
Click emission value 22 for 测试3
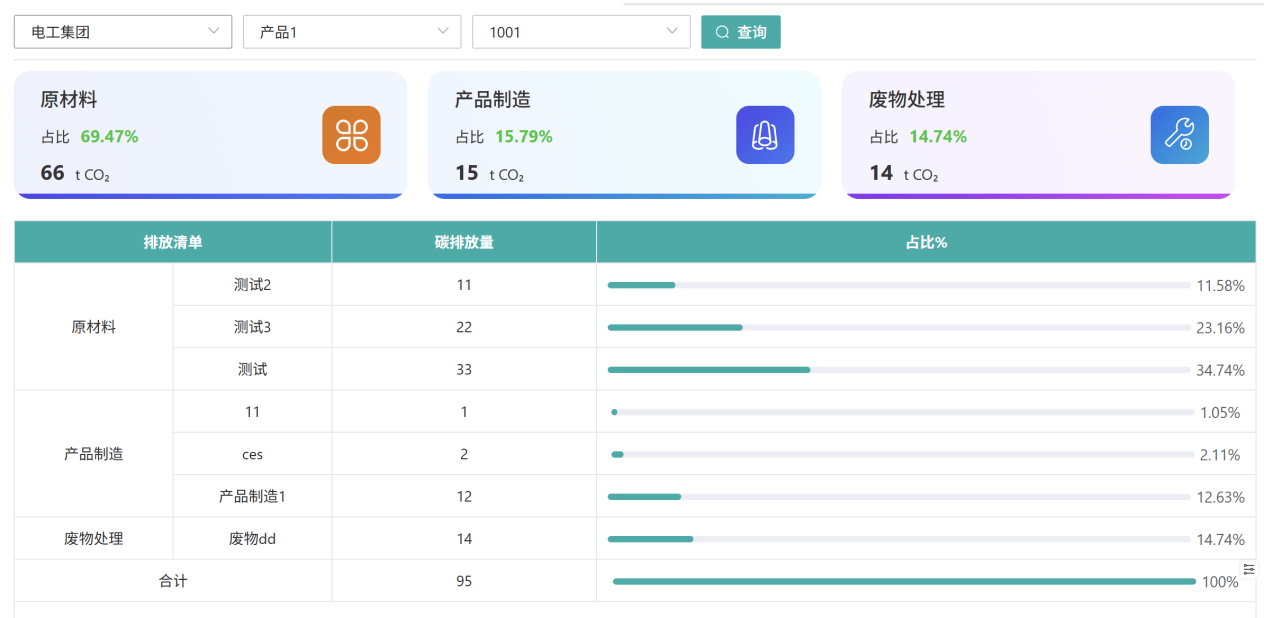pos(464,327)
